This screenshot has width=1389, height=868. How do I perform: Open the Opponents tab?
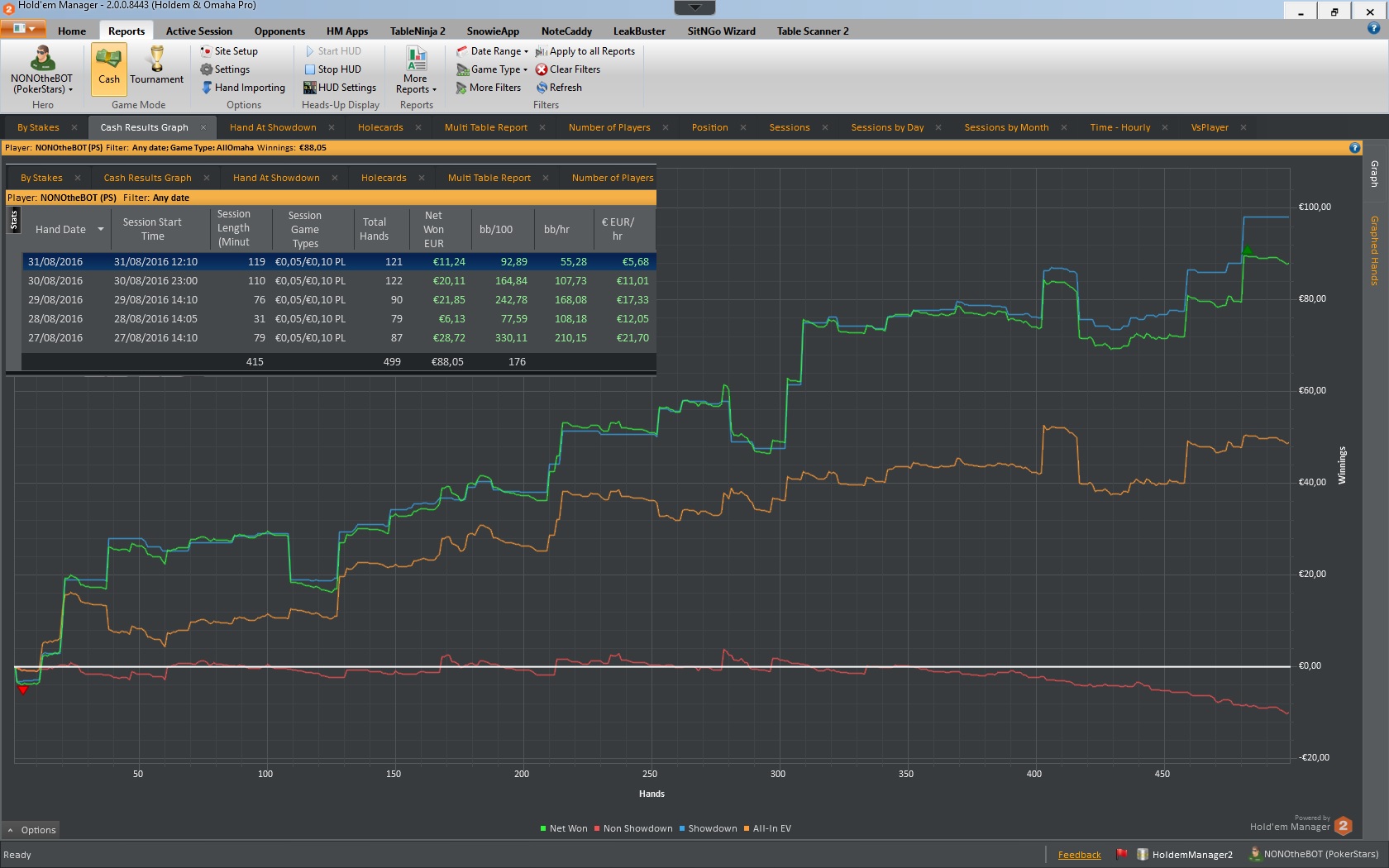click(279, 31)
